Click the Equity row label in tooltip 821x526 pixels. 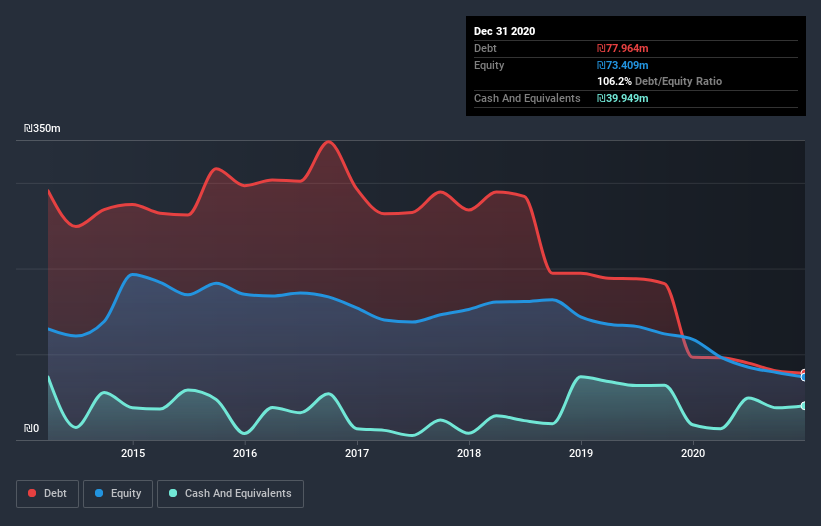[x=489, y=65]
